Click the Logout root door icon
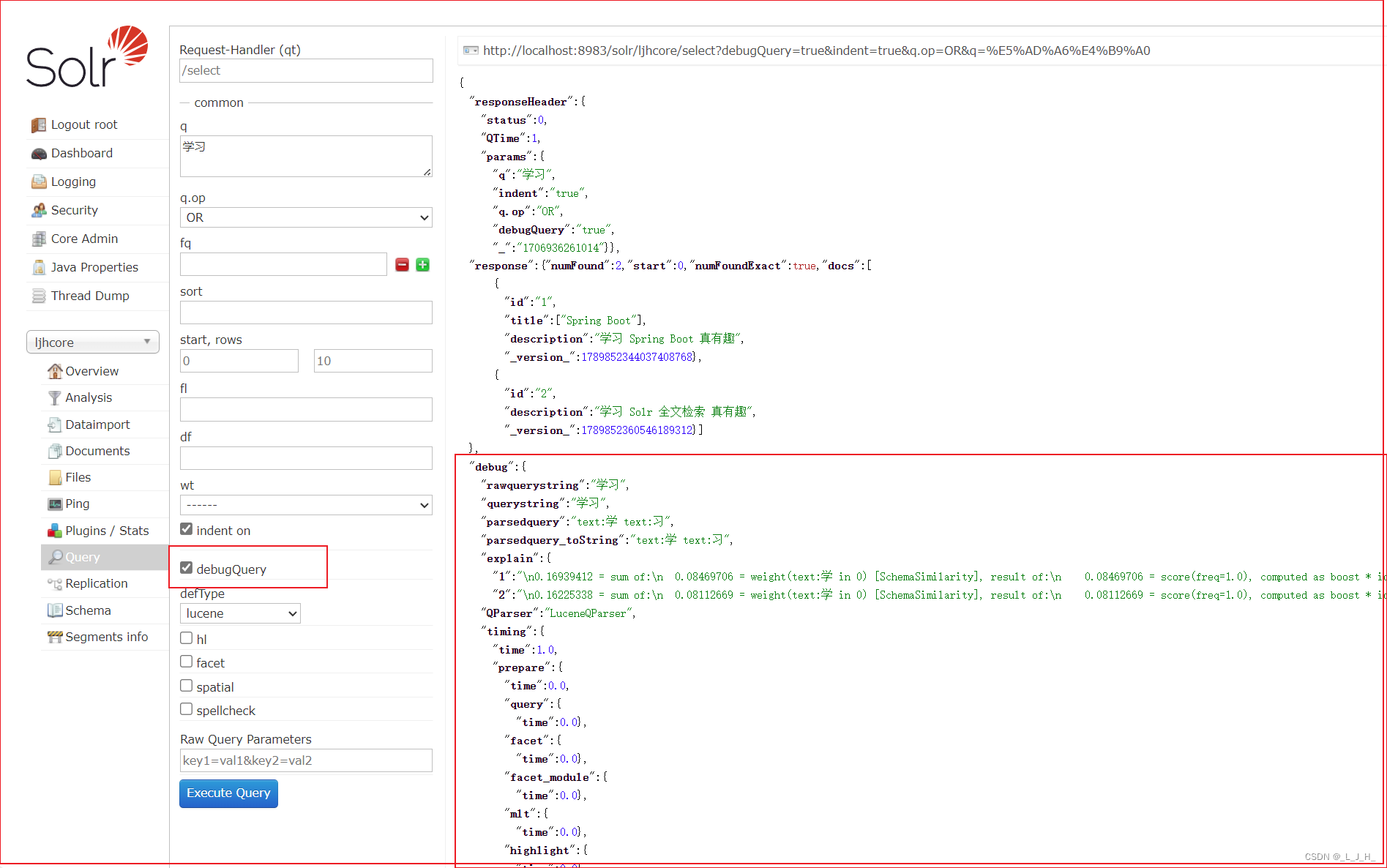Image resolution: width=1387 pixels, height=868 pixels. coord(39,125)
